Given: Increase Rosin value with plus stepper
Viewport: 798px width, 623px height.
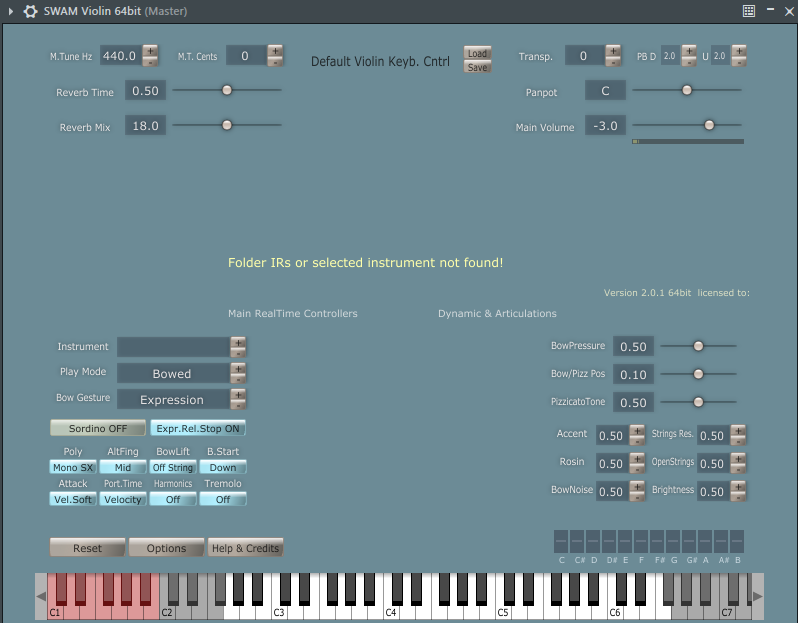Looking at the screenshot, I should tap(637, 459).
